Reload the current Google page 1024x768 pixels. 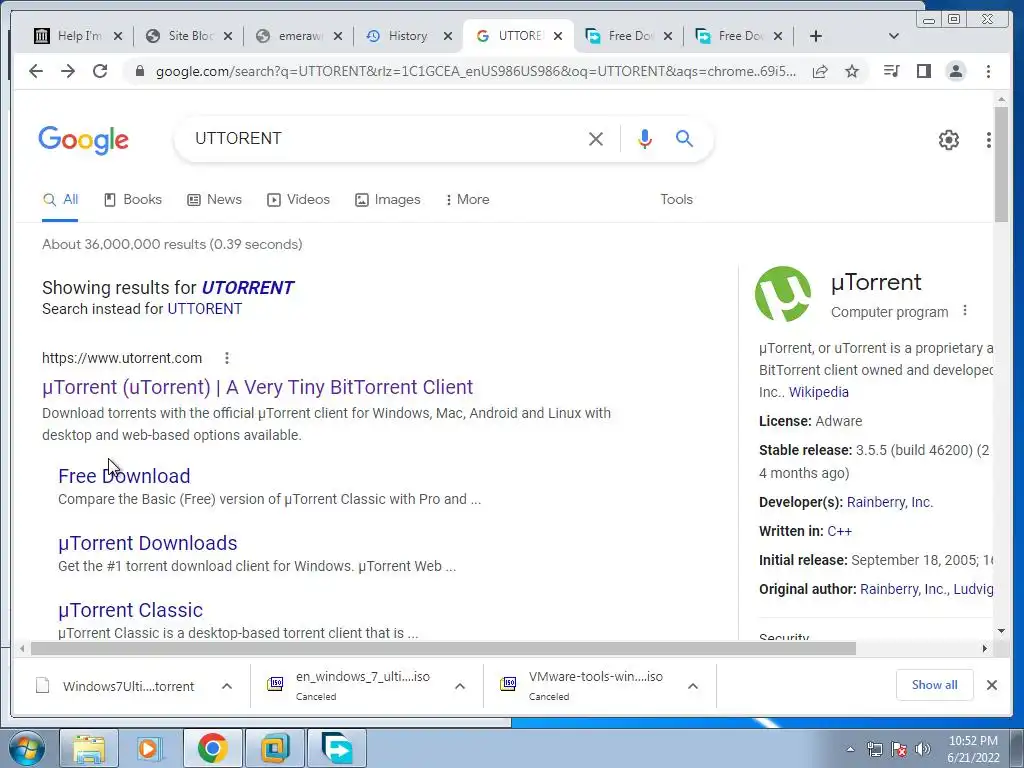100,71
